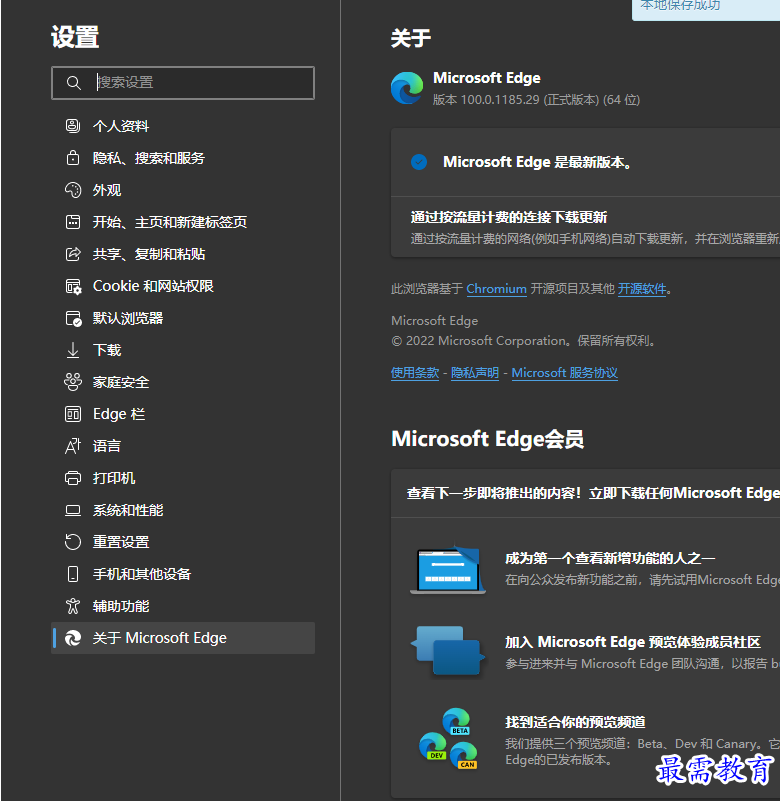Click the download arrow icon for 下载
The width and height of the screenshot is (780, 801).
pyautogui.click(x=73, y=350)
